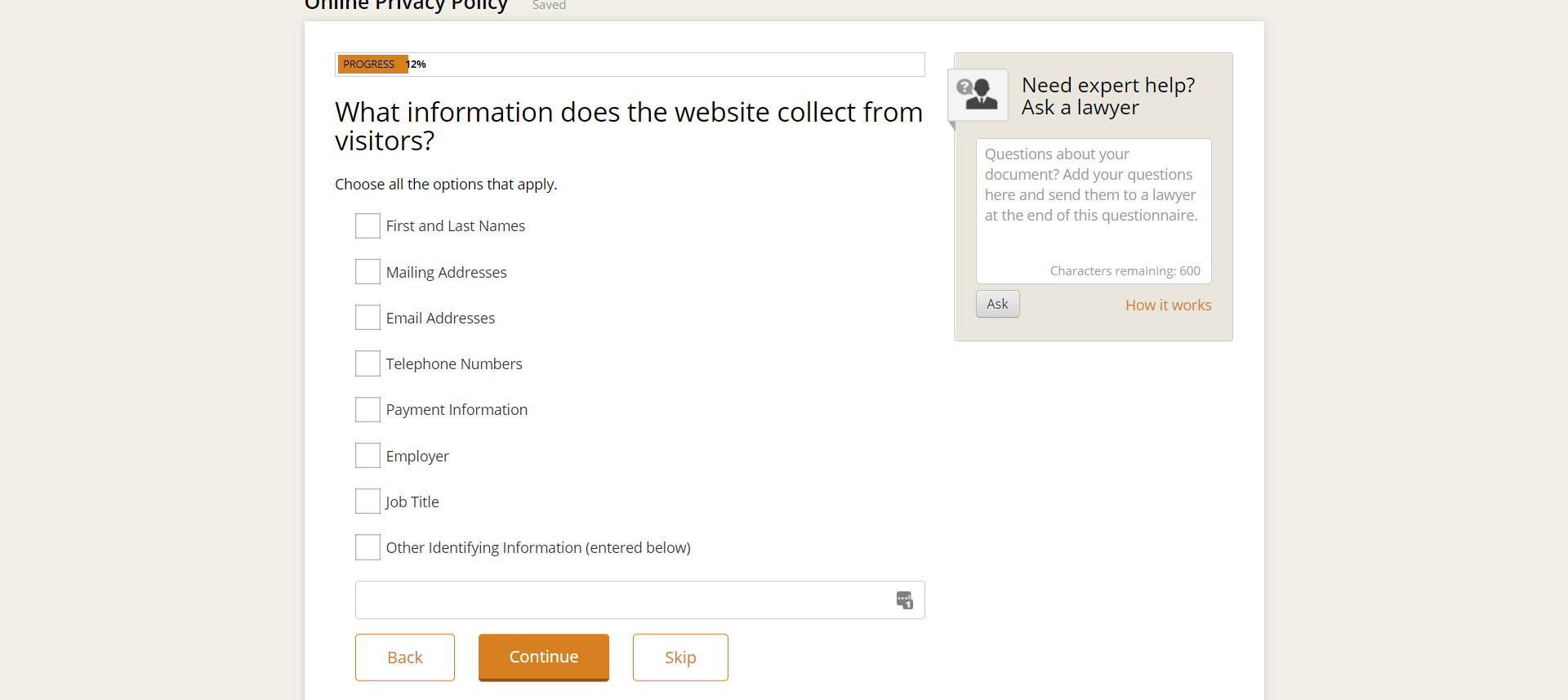Click the Email Addresses label text
1568x700 pixels.
[440, 319]
